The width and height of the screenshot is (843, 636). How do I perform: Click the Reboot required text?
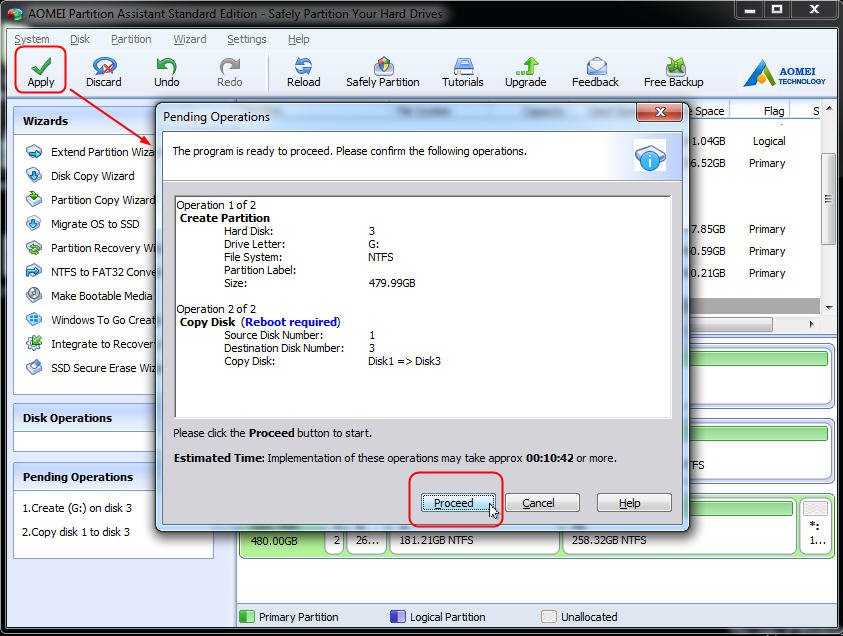[x=291, y=322]
